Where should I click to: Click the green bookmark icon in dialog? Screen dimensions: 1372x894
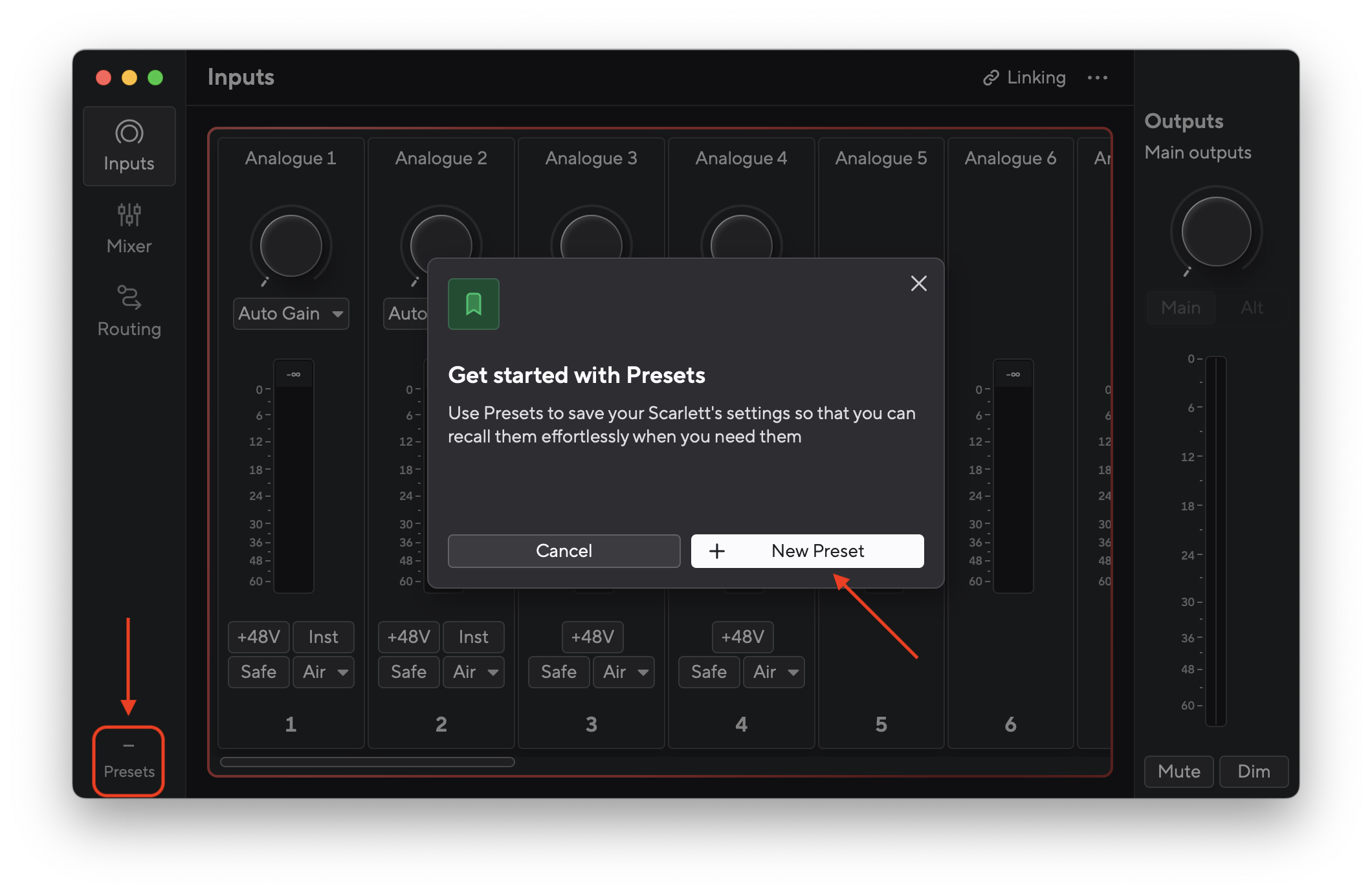pyautogui.click(x=473, y=304)
